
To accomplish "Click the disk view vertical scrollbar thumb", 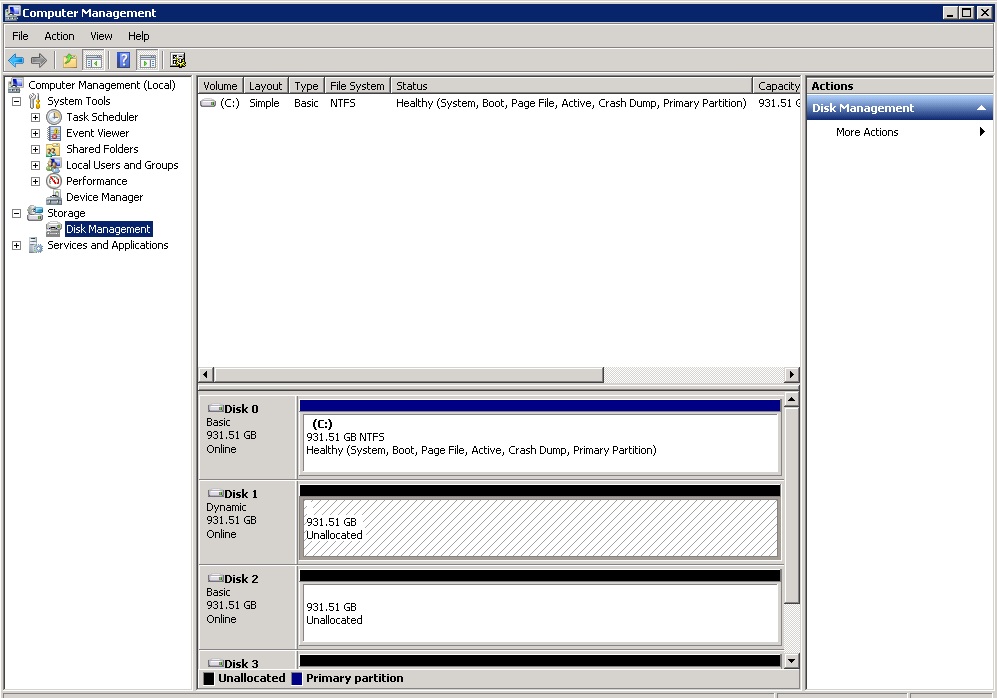I will click(x=791, y=505).
